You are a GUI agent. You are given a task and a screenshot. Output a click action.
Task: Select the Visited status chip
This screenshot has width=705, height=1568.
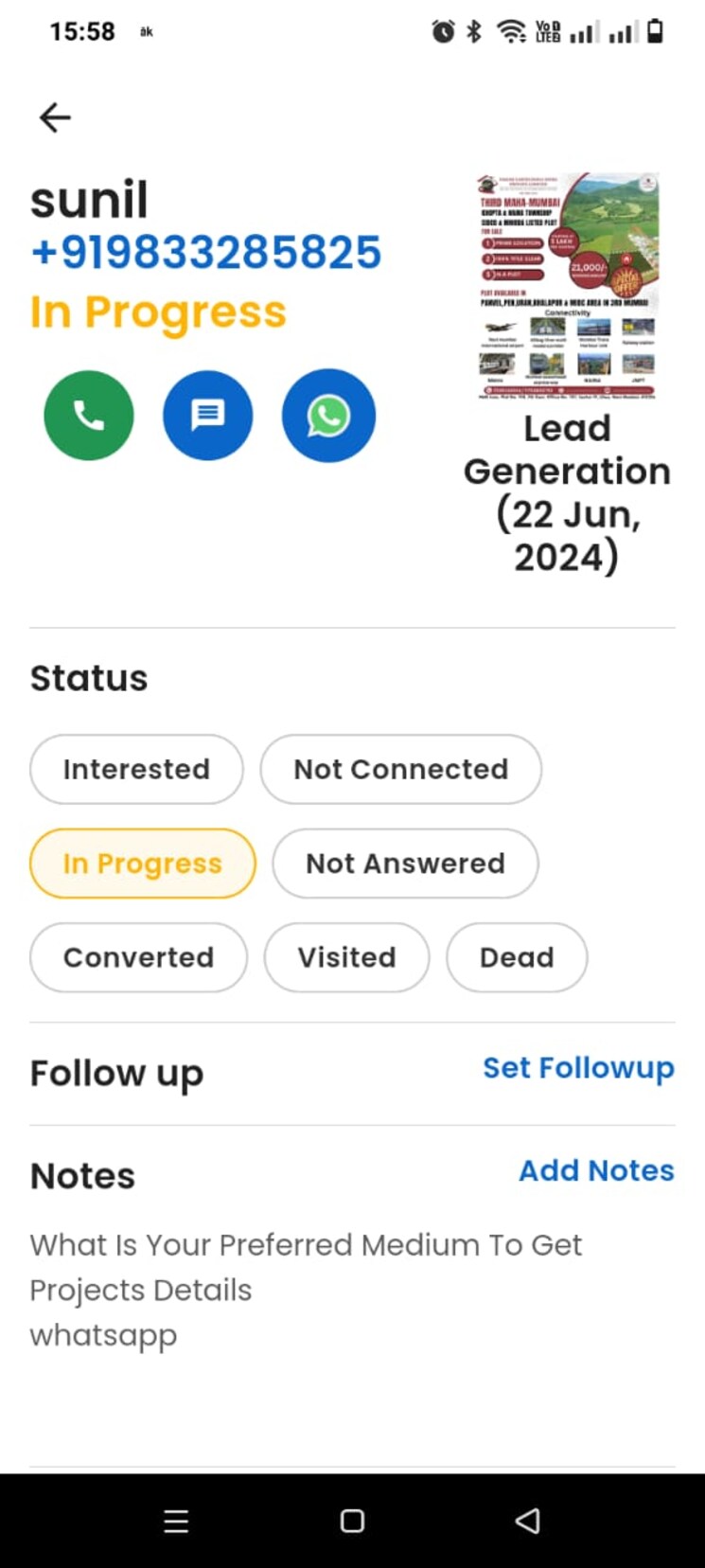pos(346,957)
